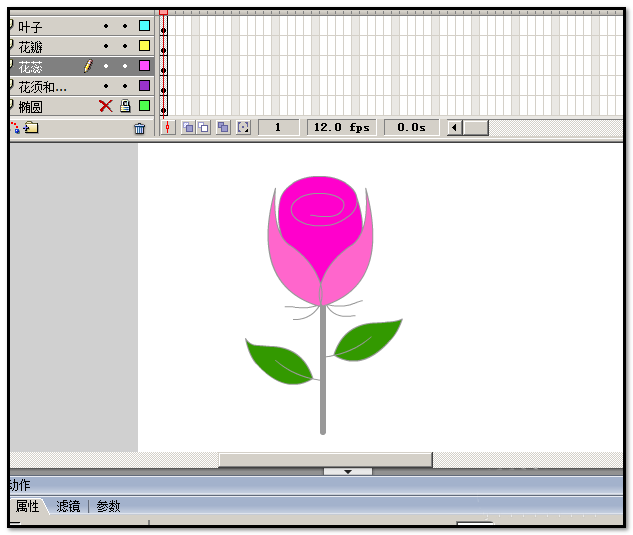Select the 椭圆 layer
This screenshot has width=633, height=535.
click(x=81, y=106)
